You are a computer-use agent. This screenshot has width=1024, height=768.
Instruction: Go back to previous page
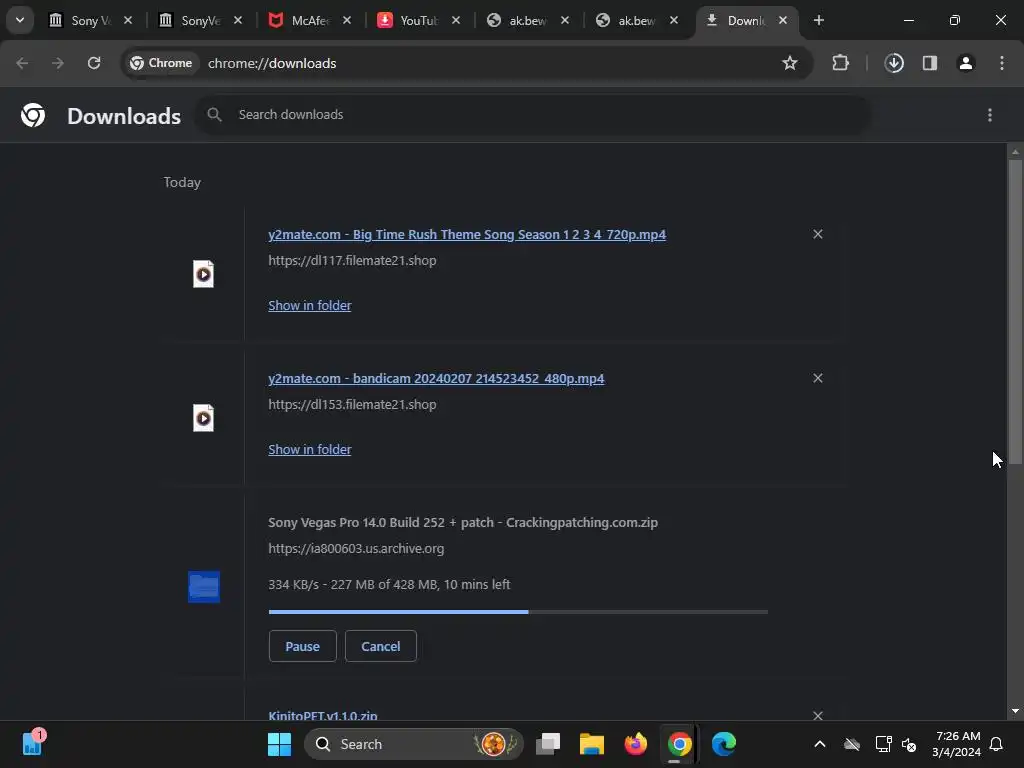22,63
